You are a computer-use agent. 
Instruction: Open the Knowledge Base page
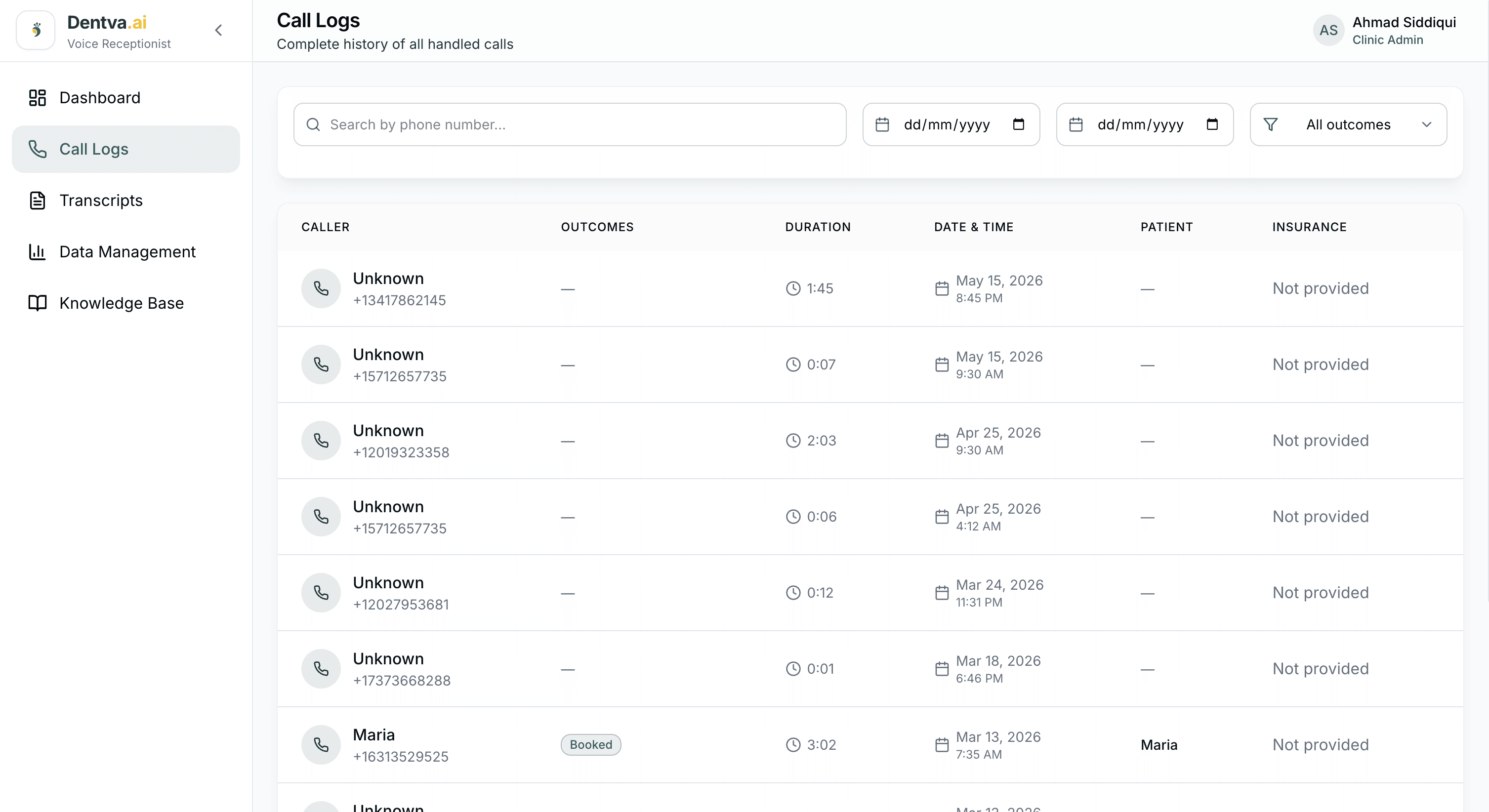(x=125, y=303)
